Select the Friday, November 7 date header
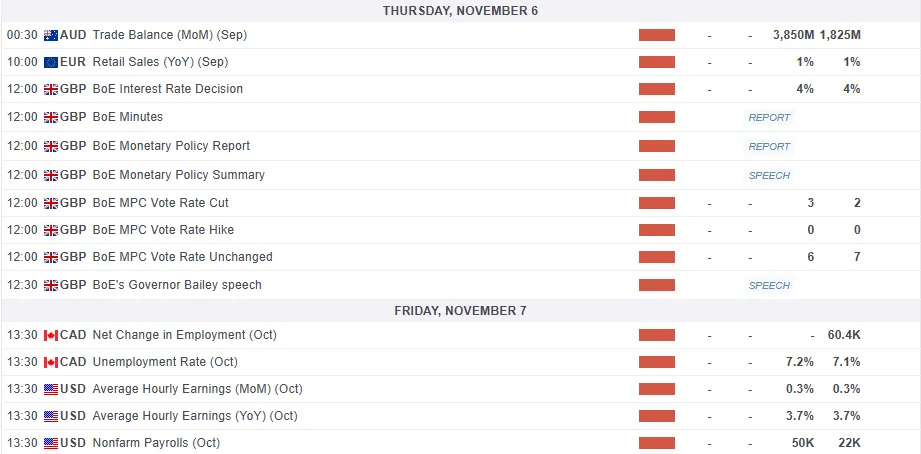The width and height of the screenshot is (921, 454). point(460,311)
